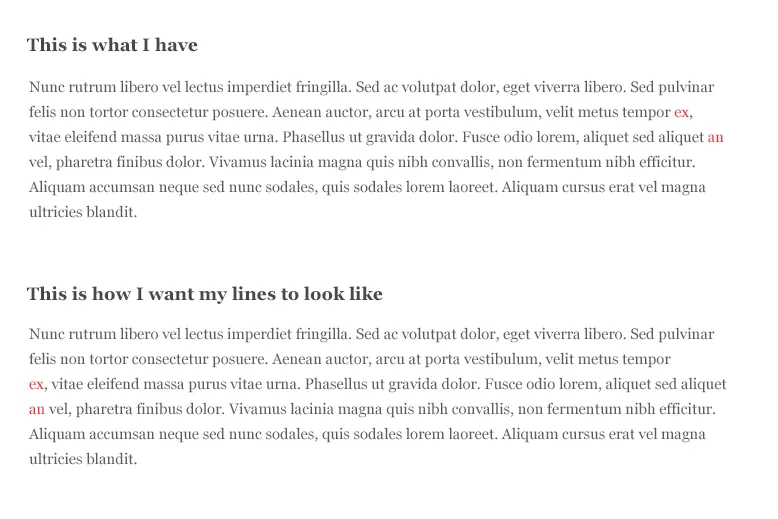Screen dimensions: 778x519
Task: Click red "ex" in the second paragraph
Action: [x=36, y=384]
